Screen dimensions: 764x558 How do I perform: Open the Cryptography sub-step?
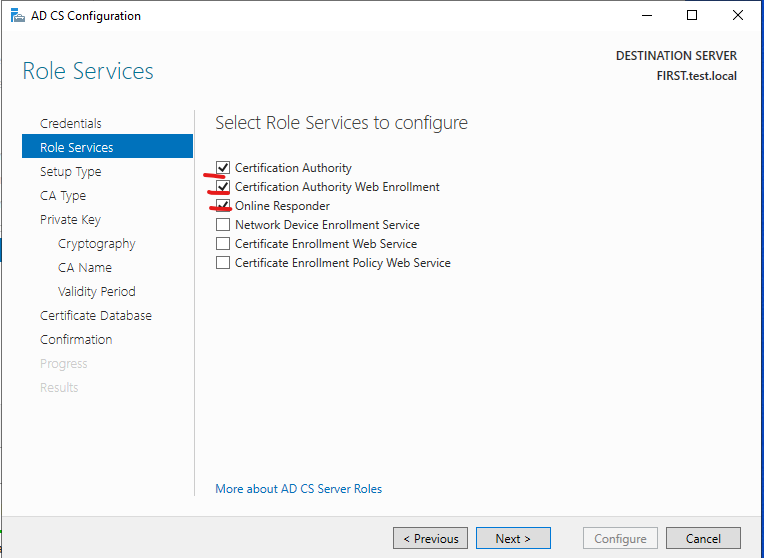point(96,243)
